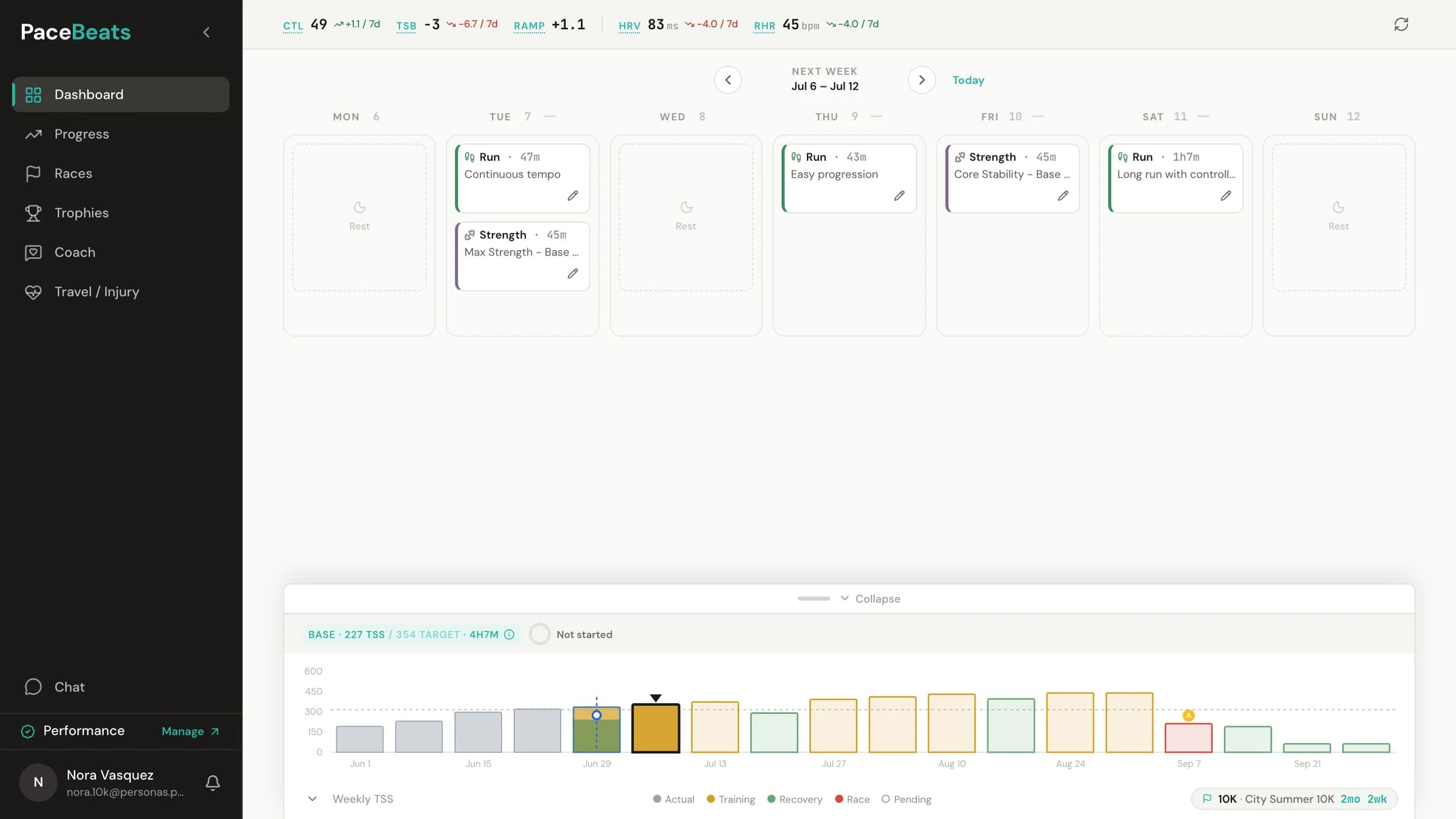The height and width of the screenshot is (819, 1456).
Task: Collapse Thursday with its dash toggle
Action: point(877,116)
